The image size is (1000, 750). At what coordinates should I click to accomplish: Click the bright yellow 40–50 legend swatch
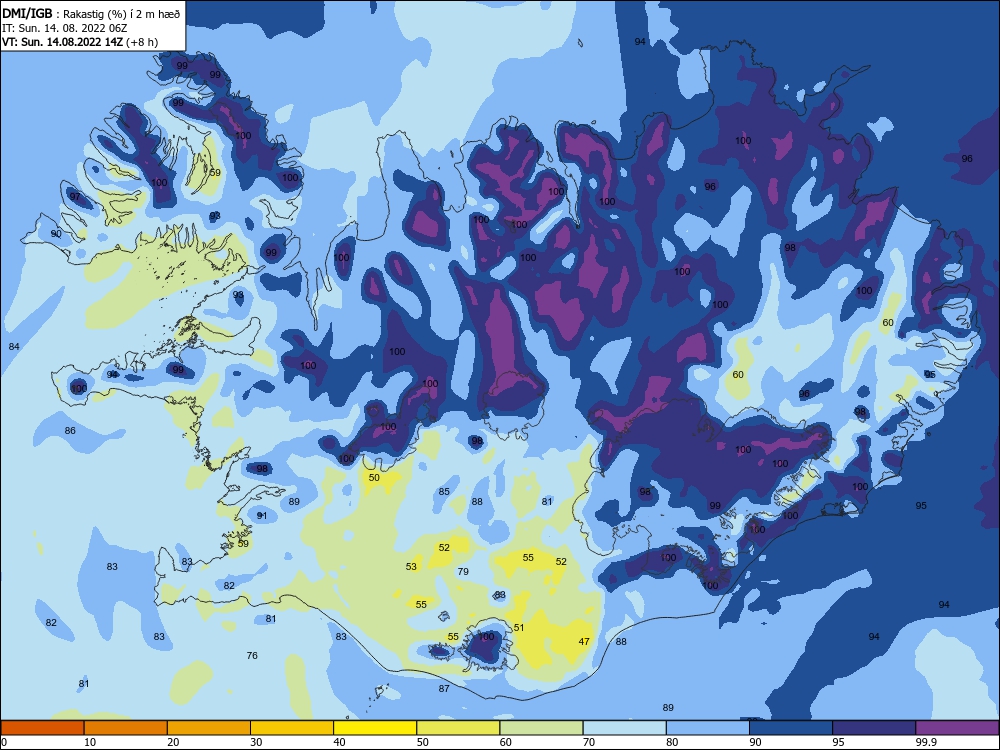tap(375, 728)
